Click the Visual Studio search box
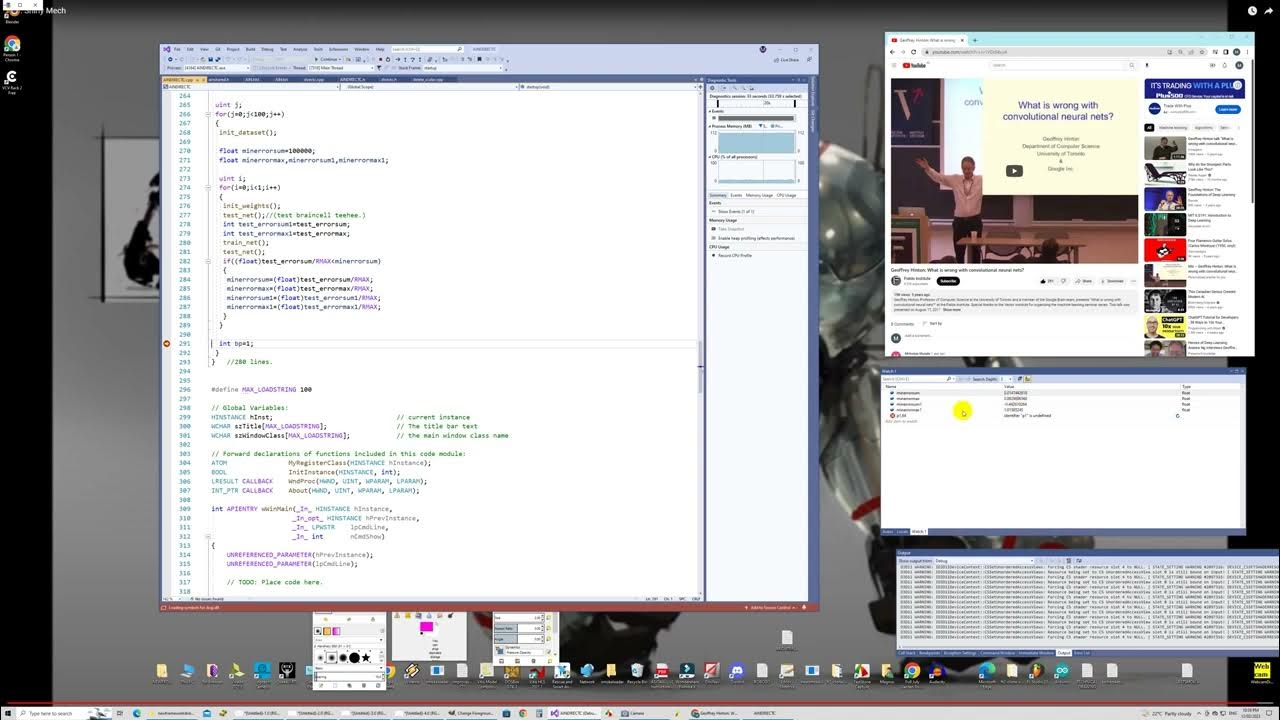The image size is (1280, 720). [427, 50]
